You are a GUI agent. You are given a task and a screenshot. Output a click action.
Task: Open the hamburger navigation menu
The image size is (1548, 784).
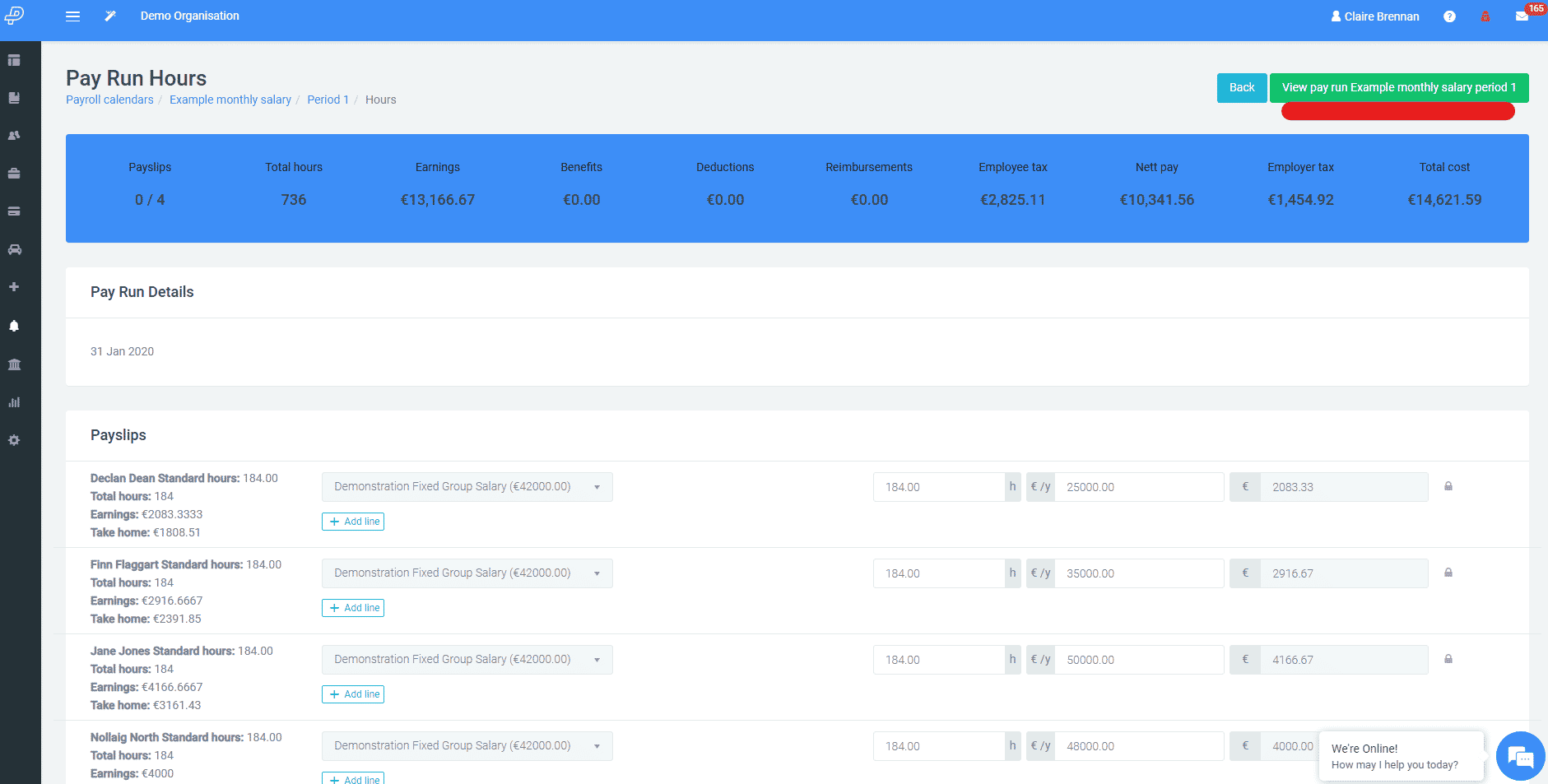[72, 16]
